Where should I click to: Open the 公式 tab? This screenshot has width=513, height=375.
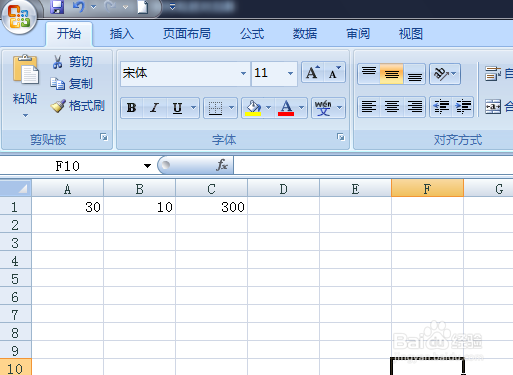pyautogui.click(x=252, y=34)
